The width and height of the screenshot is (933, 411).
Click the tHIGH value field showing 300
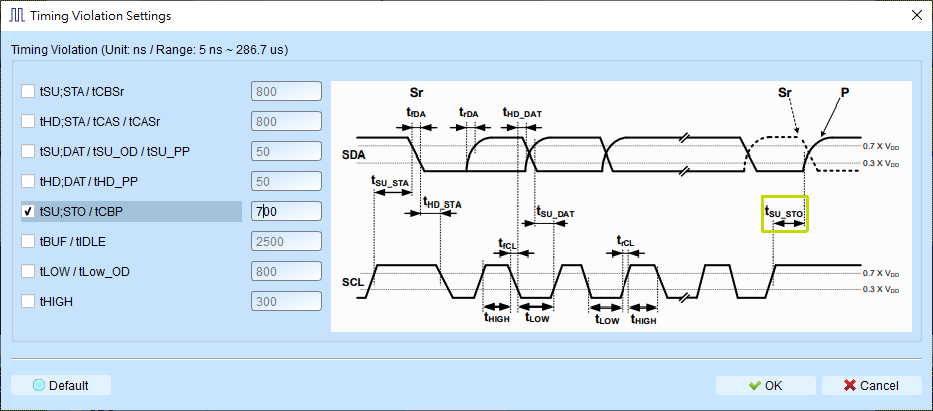click(286, 302)
